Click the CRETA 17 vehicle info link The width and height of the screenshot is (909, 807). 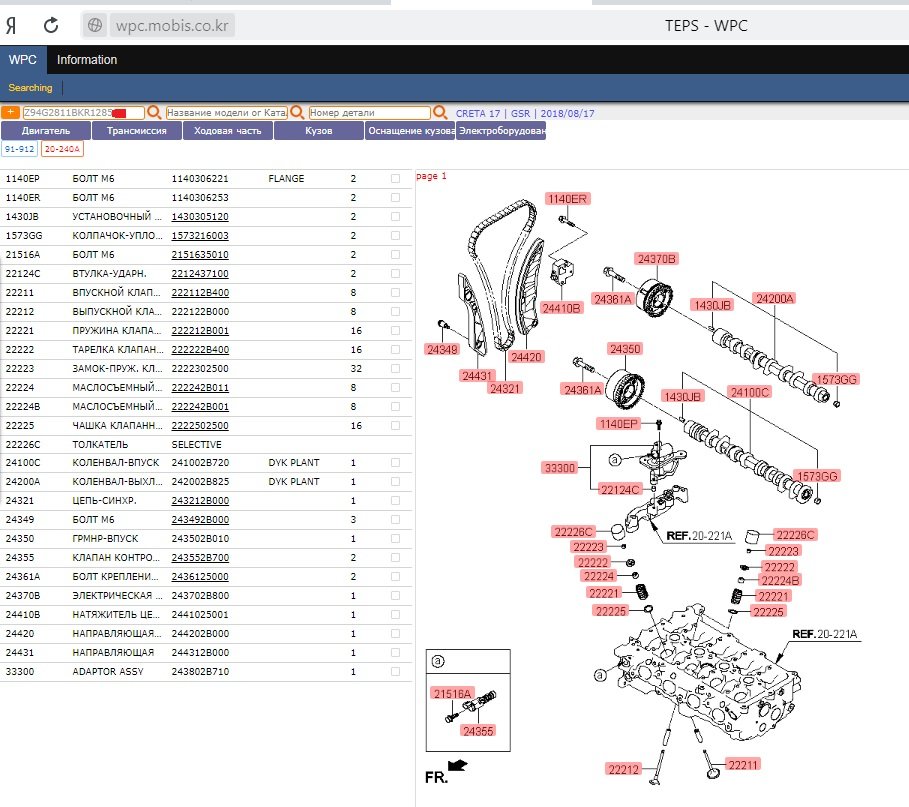click(x=525, y=114)
